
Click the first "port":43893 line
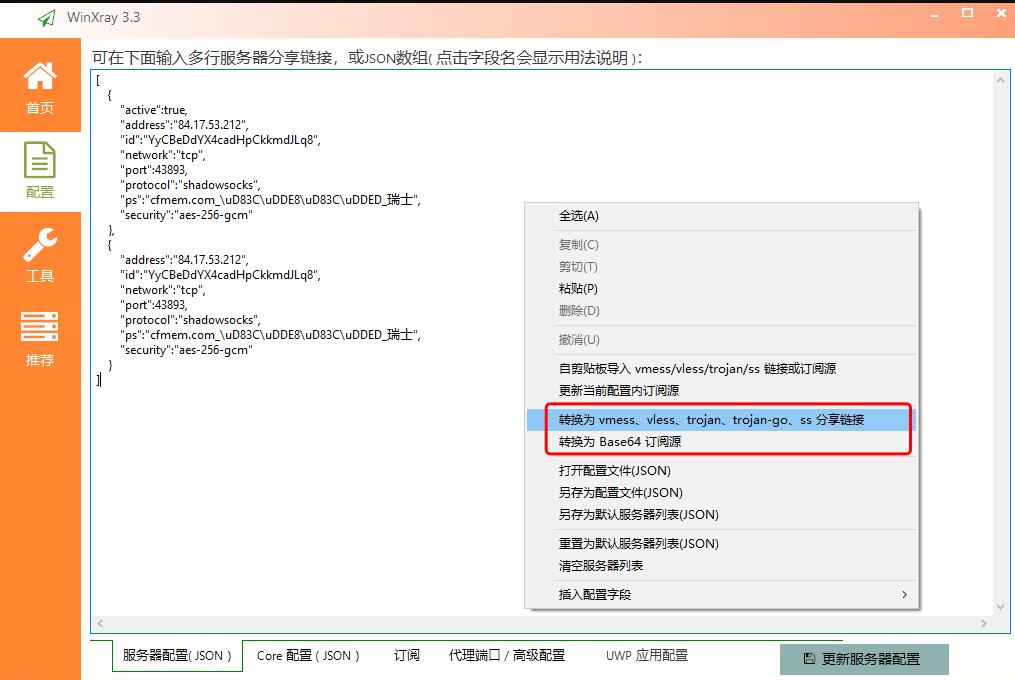pos(154,170)
